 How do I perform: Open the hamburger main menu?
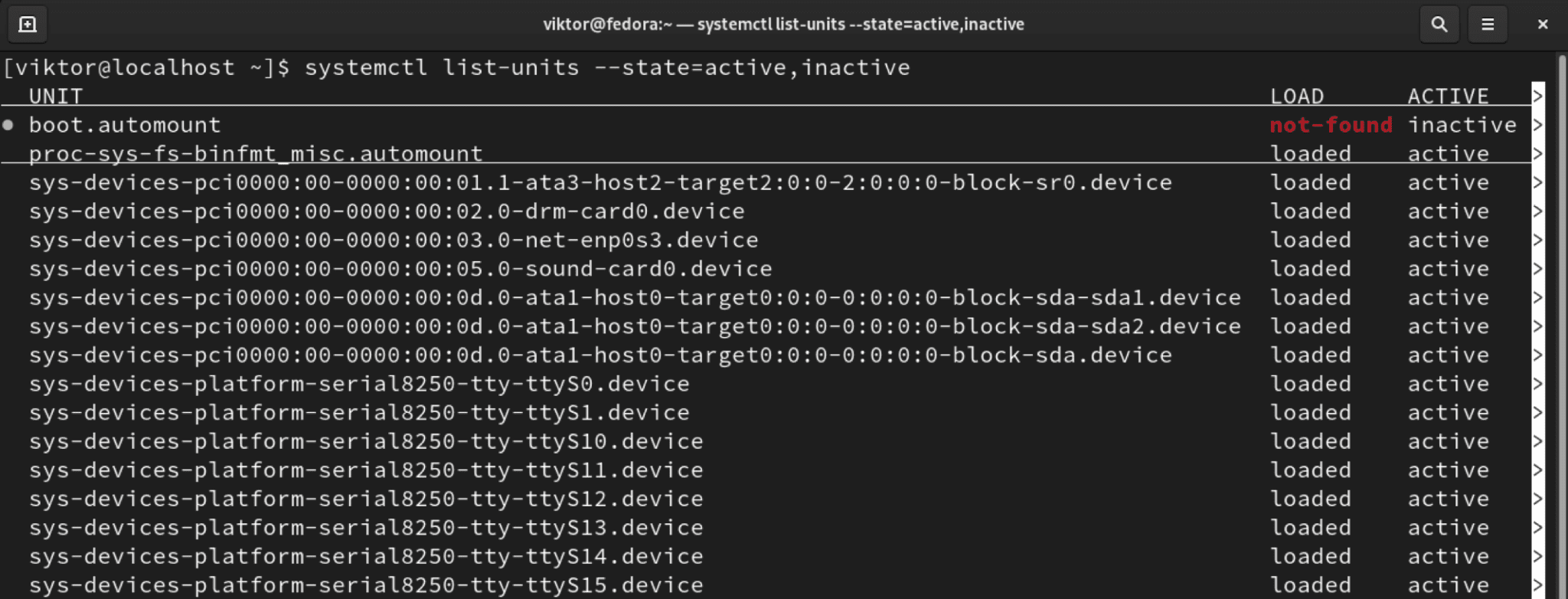coord(1488,25)
